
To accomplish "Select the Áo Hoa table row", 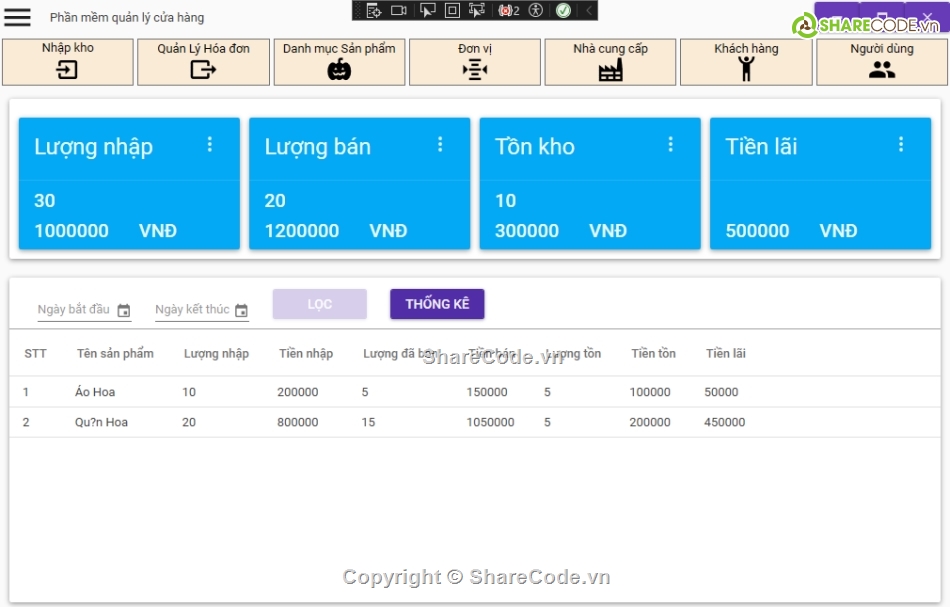I will [x=400, y=392].
